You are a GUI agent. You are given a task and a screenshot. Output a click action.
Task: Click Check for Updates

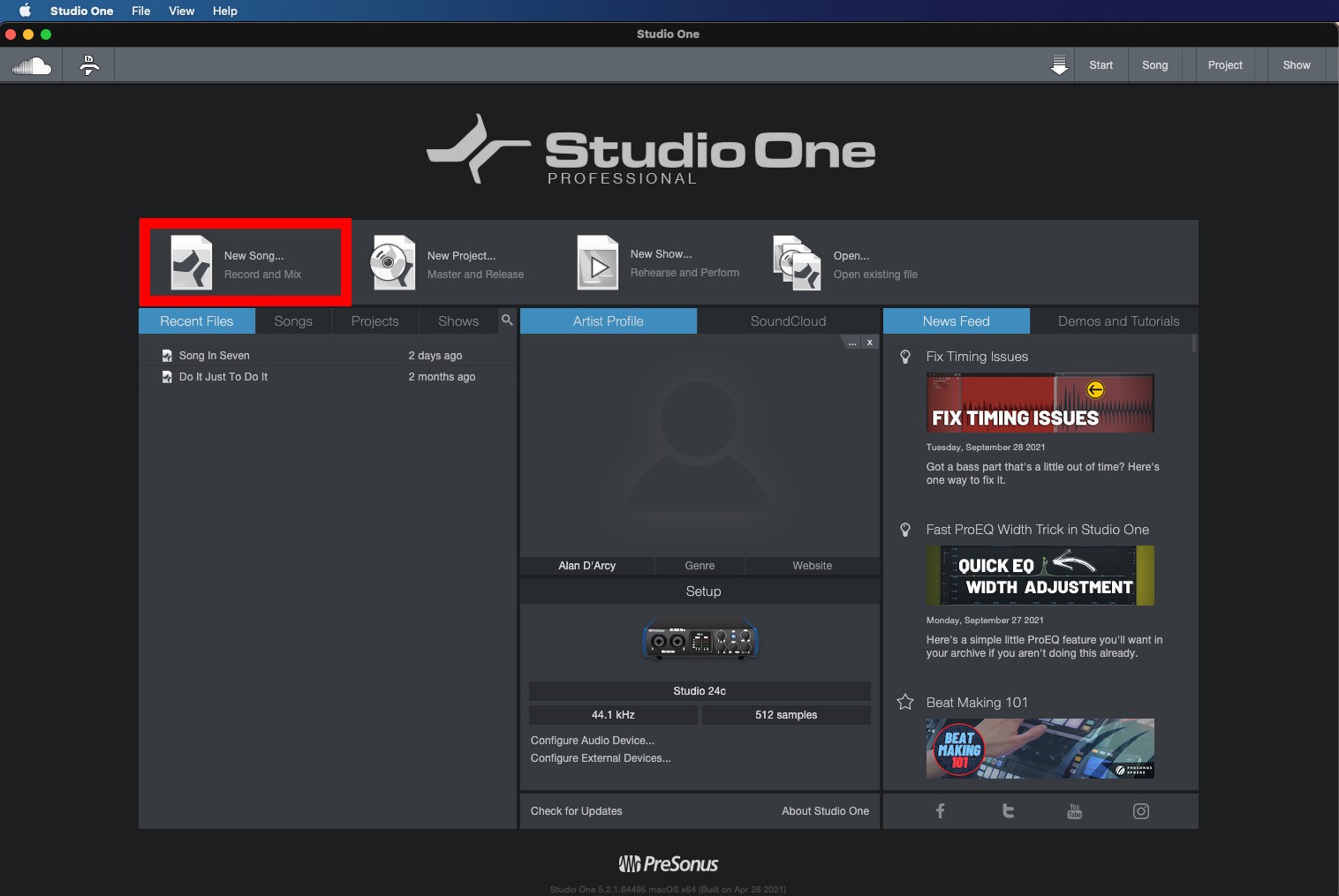pos(576,810)
